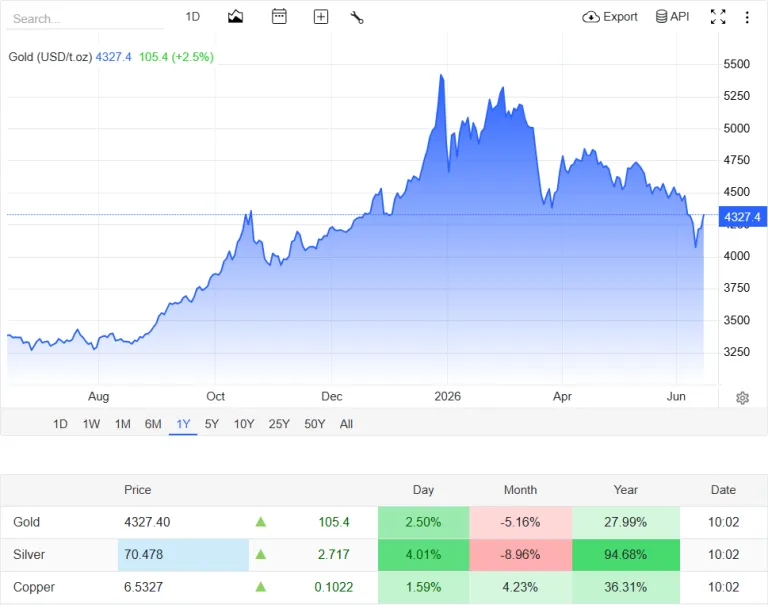The image size is (768, 605).
Task: Click Copper month change 4.23%
Action: point(520,587)
